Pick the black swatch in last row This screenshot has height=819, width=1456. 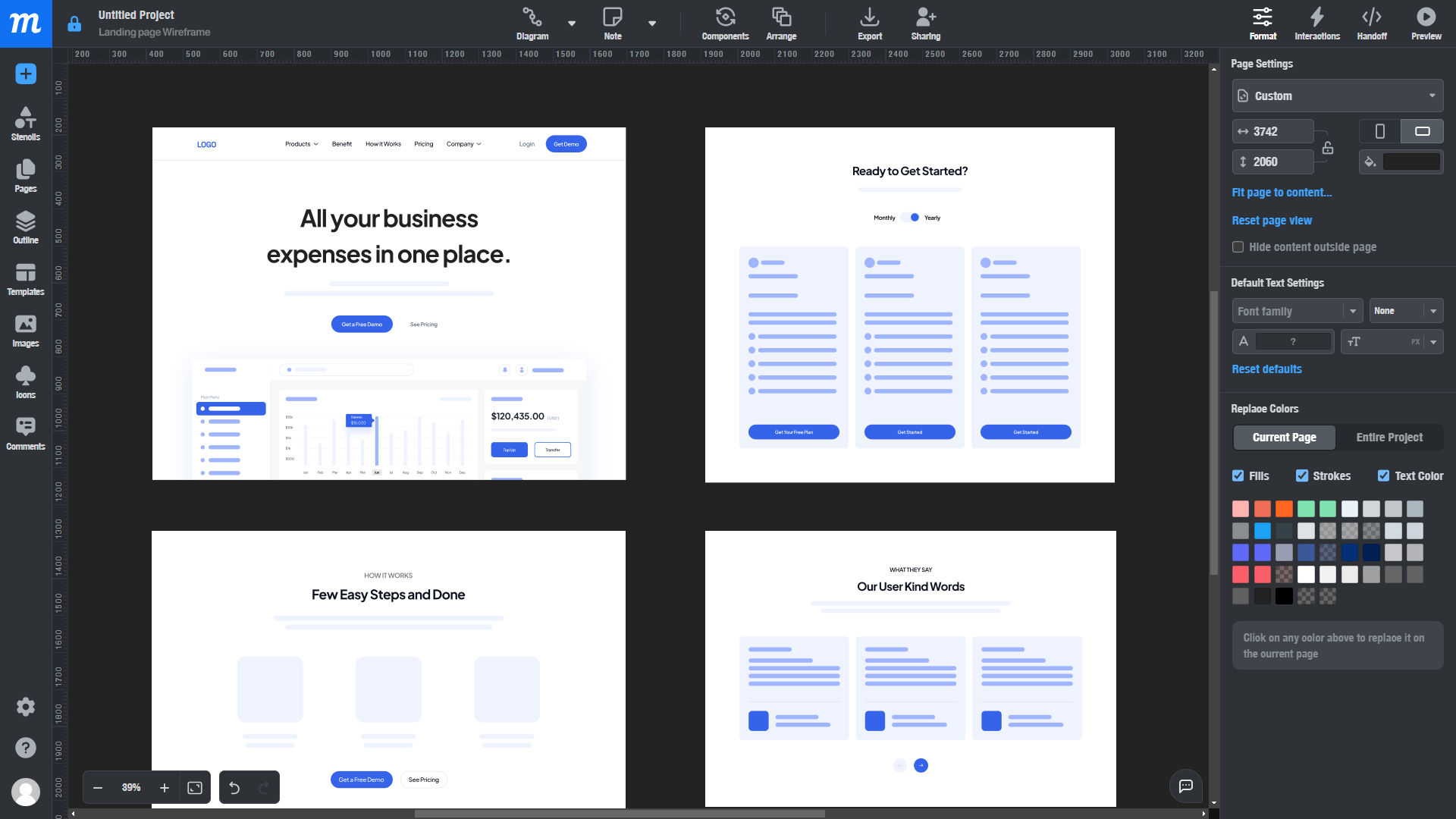pos(1284,597)
